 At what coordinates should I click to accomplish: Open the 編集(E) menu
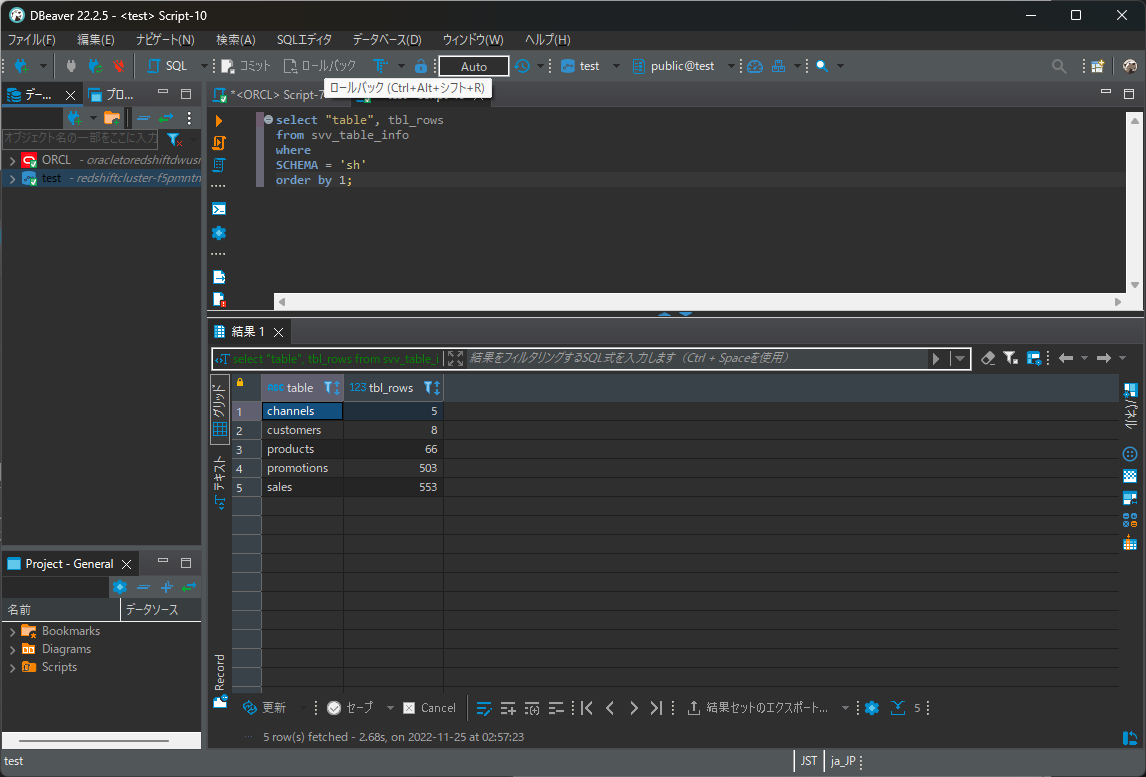(x=96, y=39)
